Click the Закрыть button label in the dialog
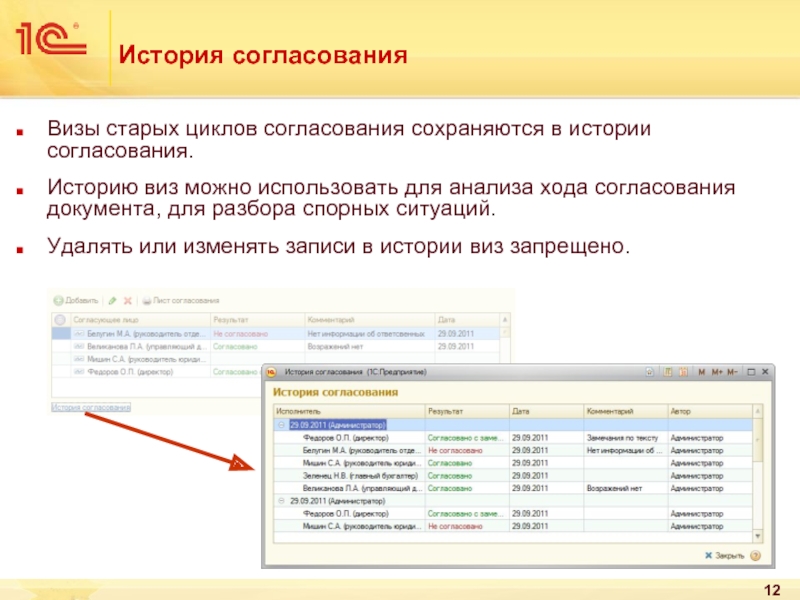 click(730, 556)
